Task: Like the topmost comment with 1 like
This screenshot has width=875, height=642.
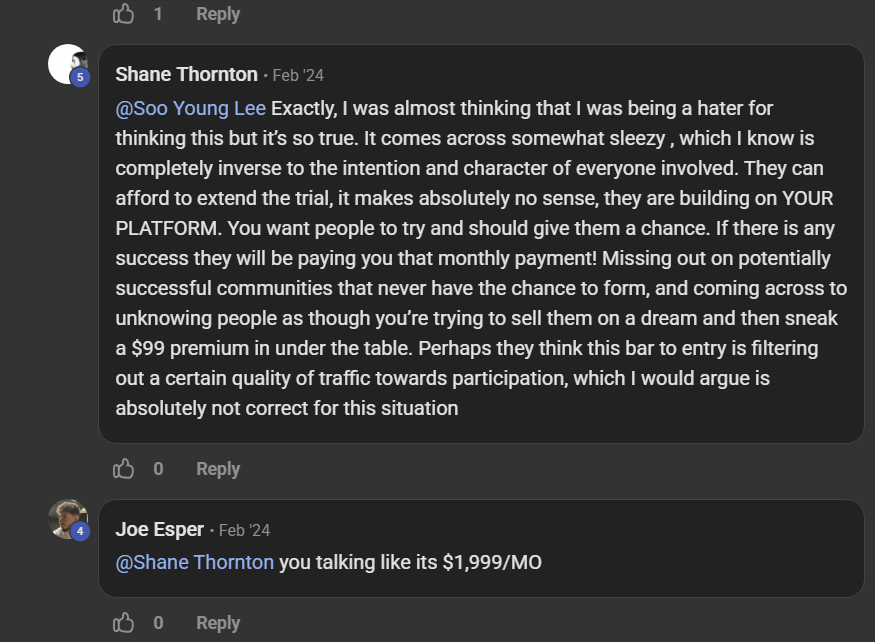Action: pyautogui.click(x=124, y=14)
